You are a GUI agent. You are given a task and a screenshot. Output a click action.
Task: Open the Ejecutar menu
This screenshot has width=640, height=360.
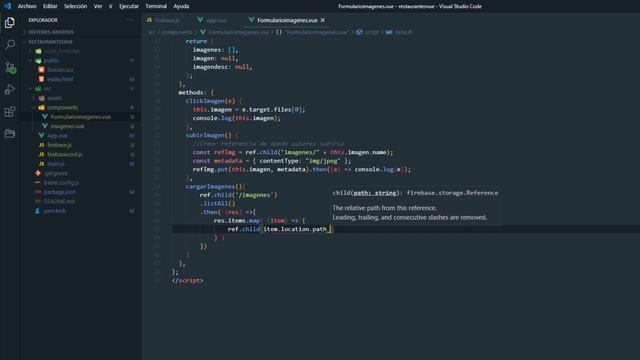tap(129, 6)
